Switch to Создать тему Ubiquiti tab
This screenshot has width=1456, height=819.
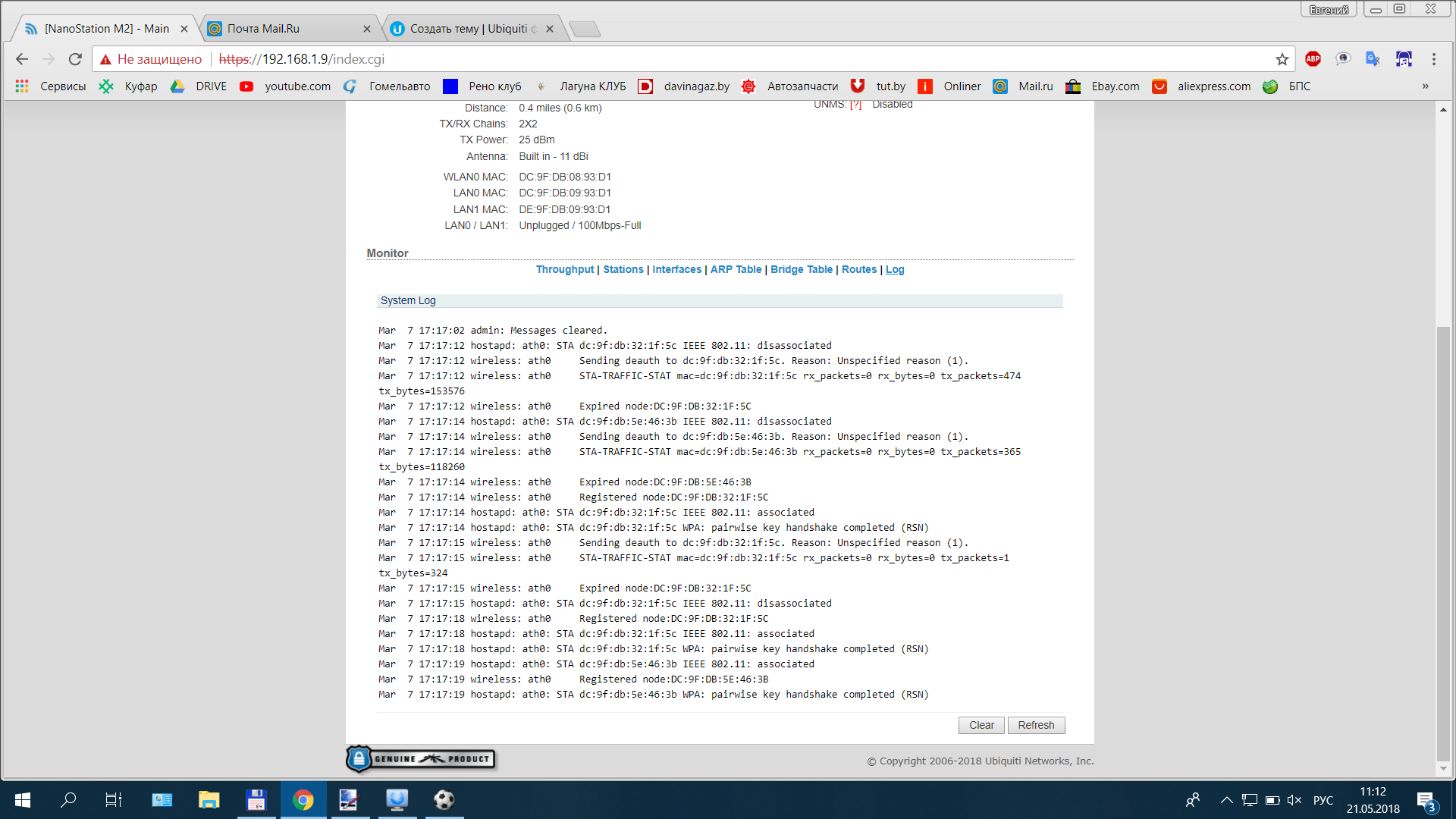(x=470, y=29)
